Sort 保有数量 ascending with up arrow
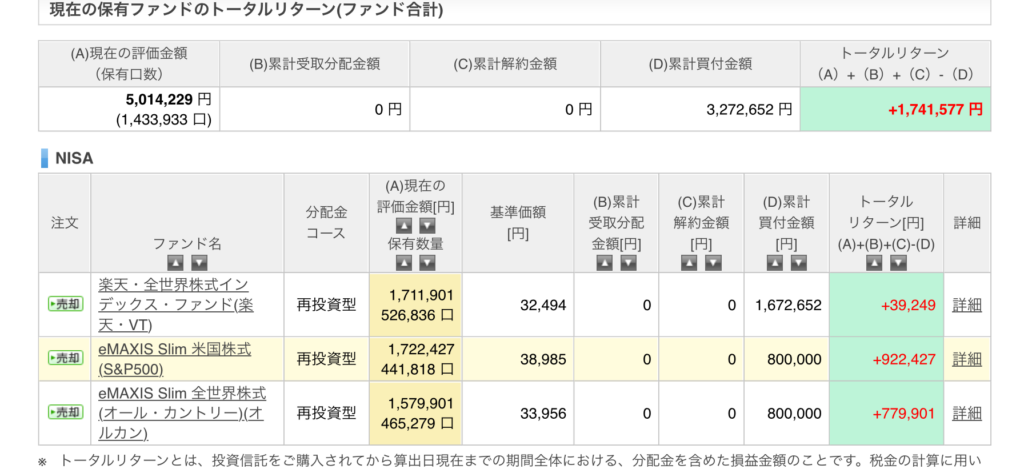Screen dimensions: 1024x473 coord(404,262)
